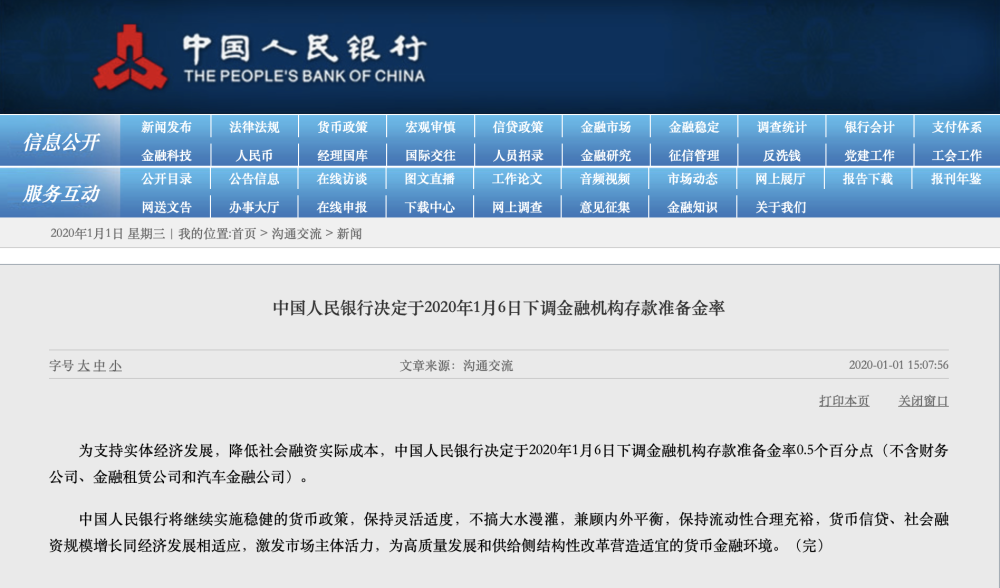The height and width of the screenshot is (588, 1000).
Task: Open 法律法规 menu item
Action: click(254, 128)
